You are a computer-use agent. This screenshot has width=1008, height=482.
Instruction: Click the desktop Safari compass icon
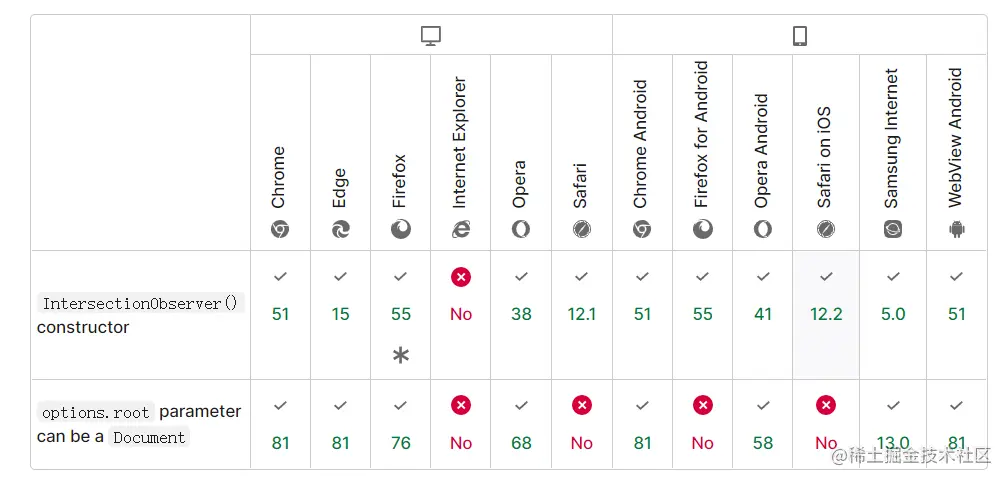click(581, 229)
